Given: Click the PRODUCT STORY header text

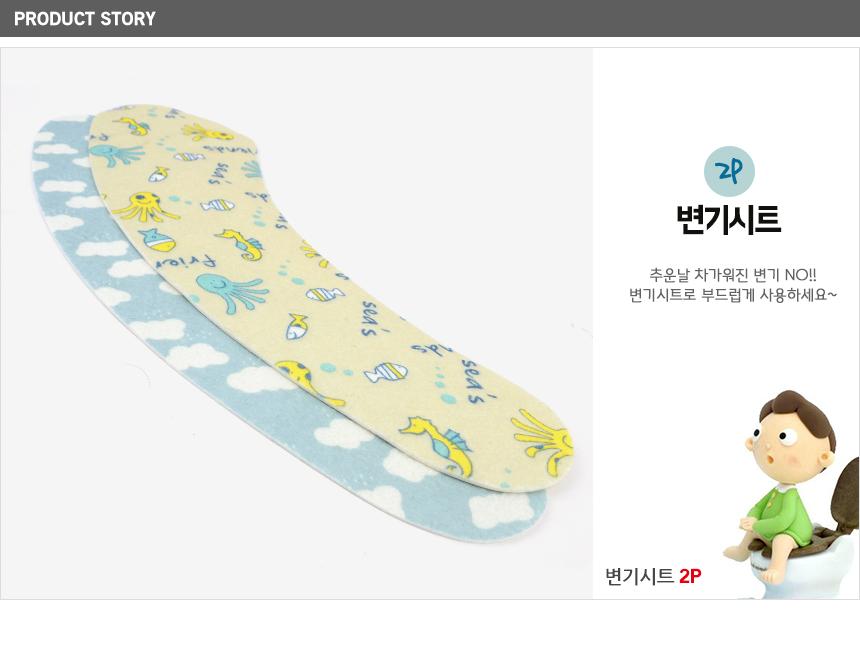Looking at the screenshot, I should pos(85,19).
